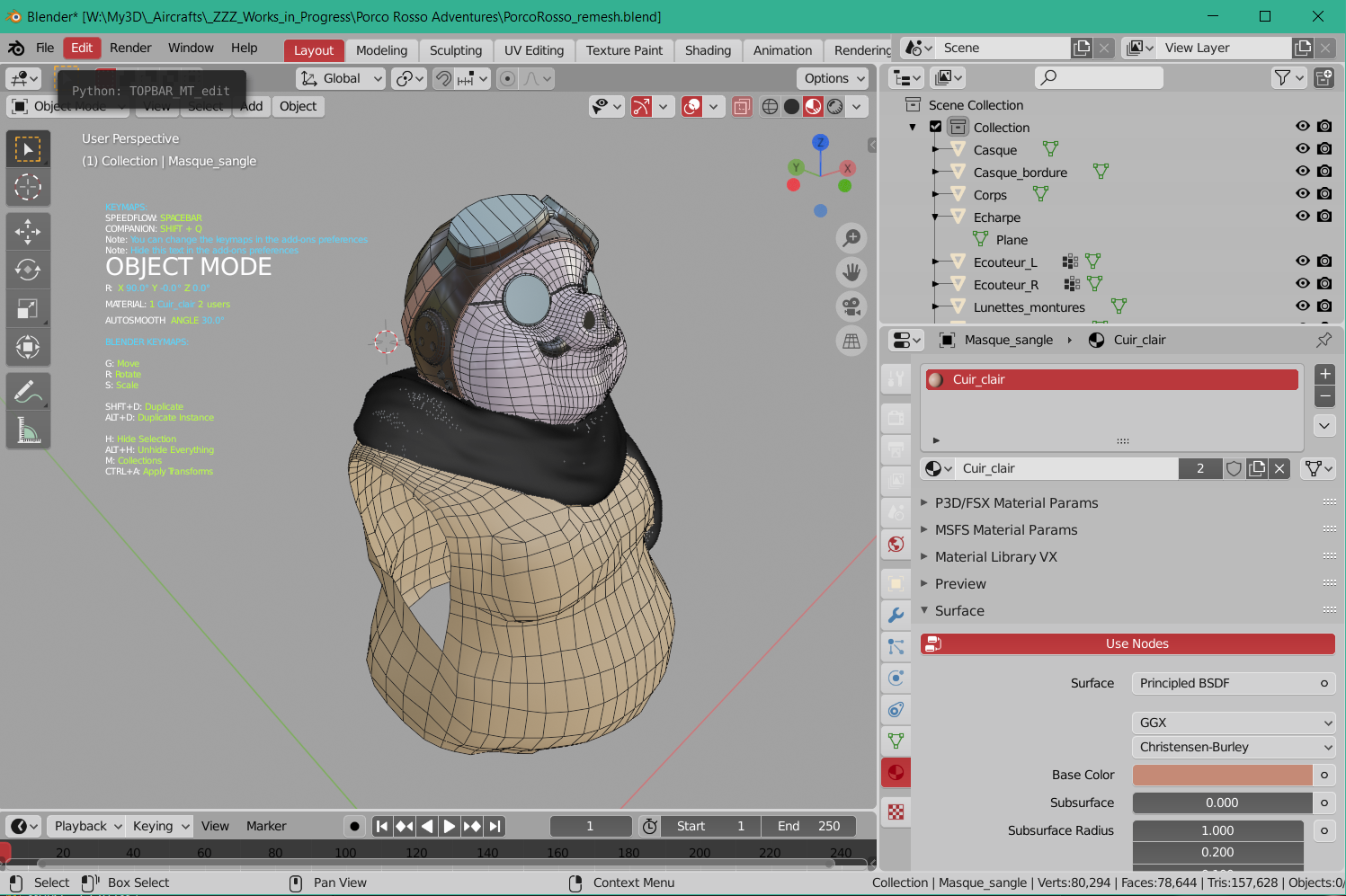This screenshot has height=896, width=1346.
Task: Create a new collection in outliner
Action: [x=1324, y=78]
